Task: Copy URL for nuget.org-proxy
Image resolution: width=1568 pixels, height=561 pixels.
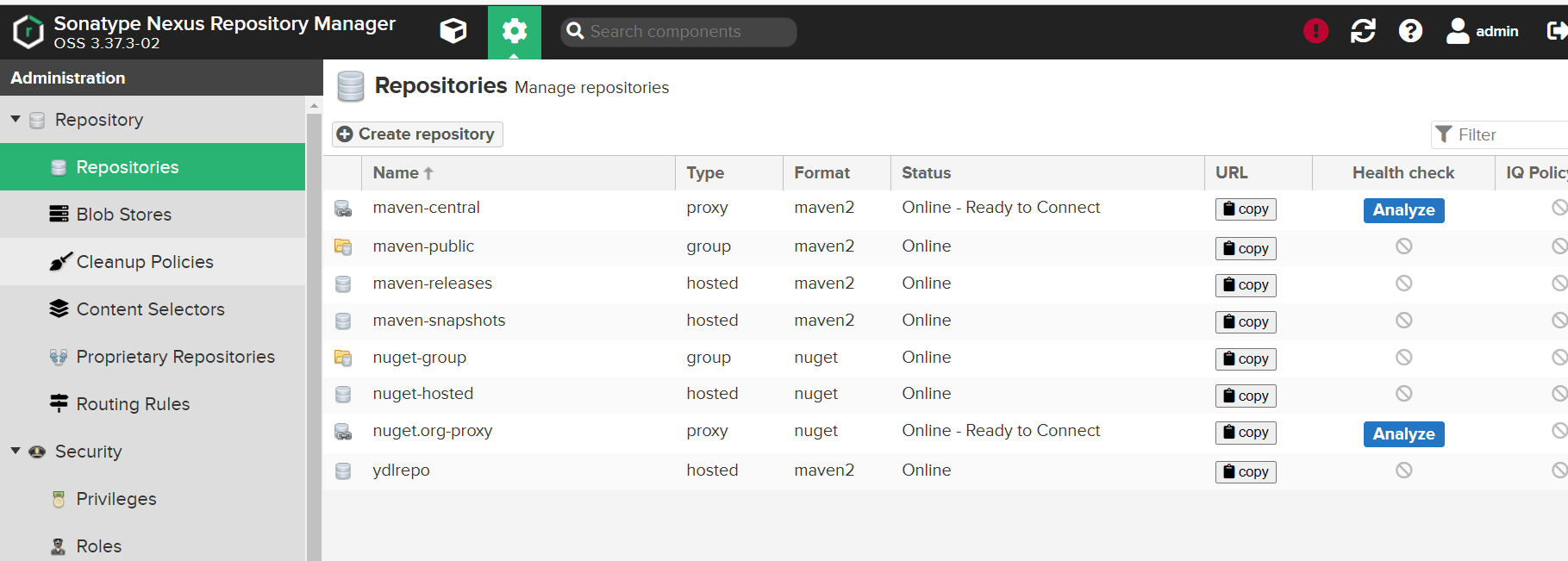Action: (1246, 433)
